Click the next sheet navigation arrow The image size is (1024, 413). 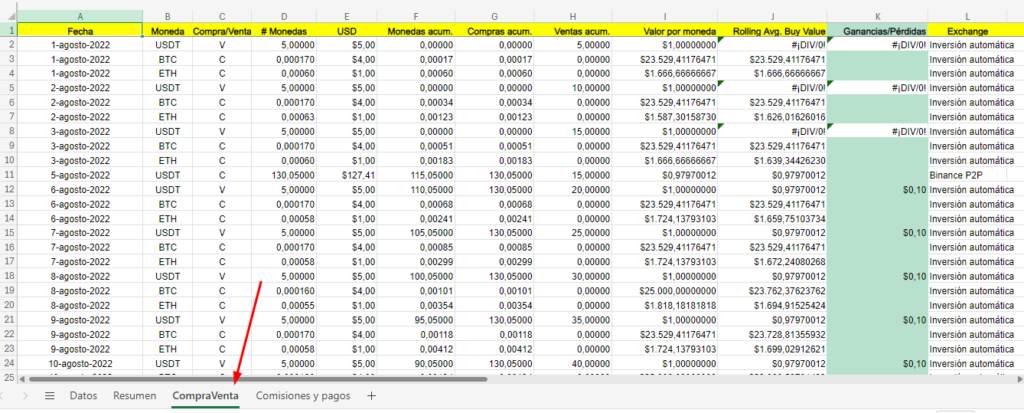click(x=24, y=396)
